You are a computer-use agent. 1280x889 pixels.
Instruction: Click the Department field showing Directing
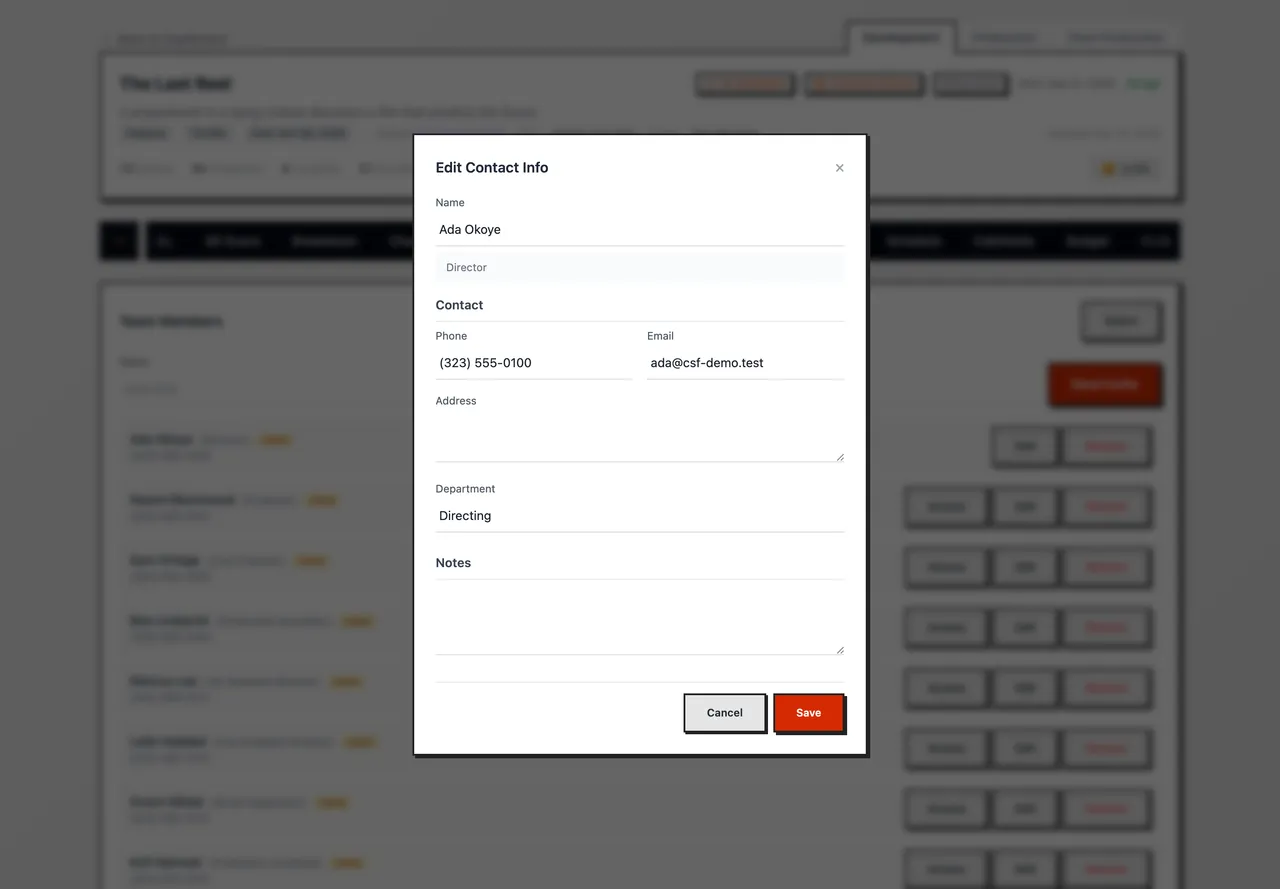pos(640,516)
